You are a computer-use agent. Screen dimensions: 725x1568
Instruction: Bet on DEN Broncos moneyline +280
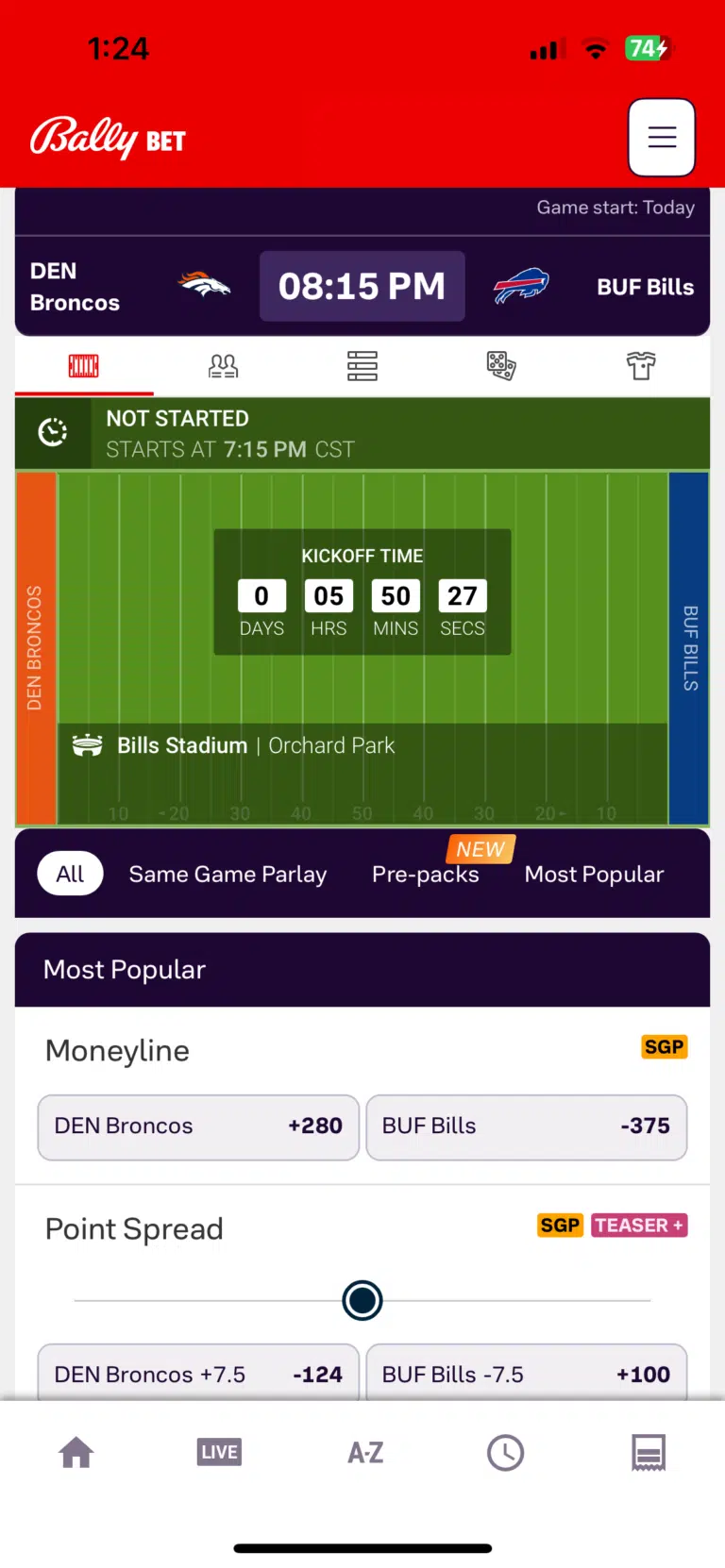tap(197, 1126)
